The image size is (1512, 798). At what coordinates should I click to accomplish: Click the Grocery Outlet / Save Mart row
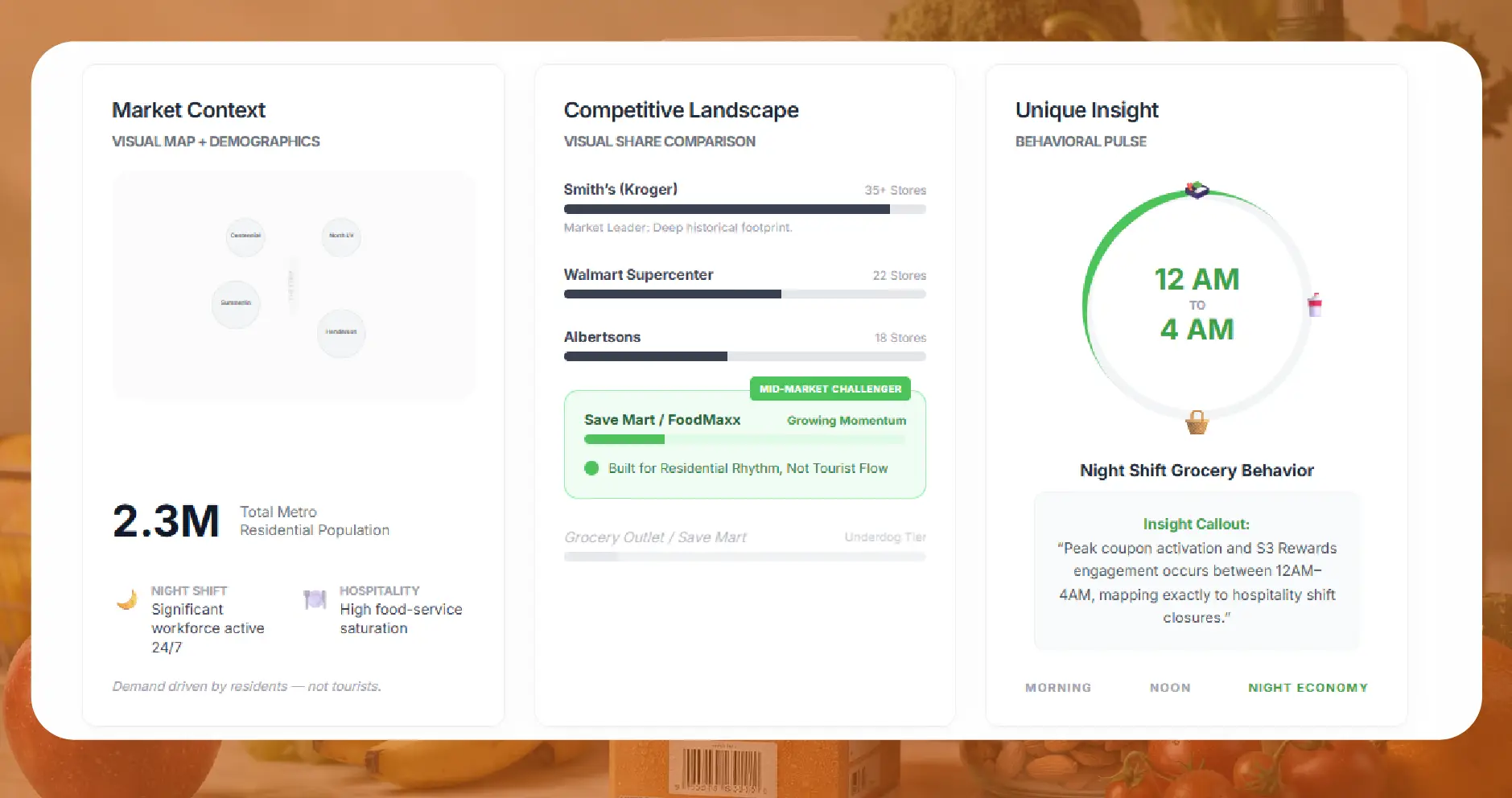coord(744,537)
